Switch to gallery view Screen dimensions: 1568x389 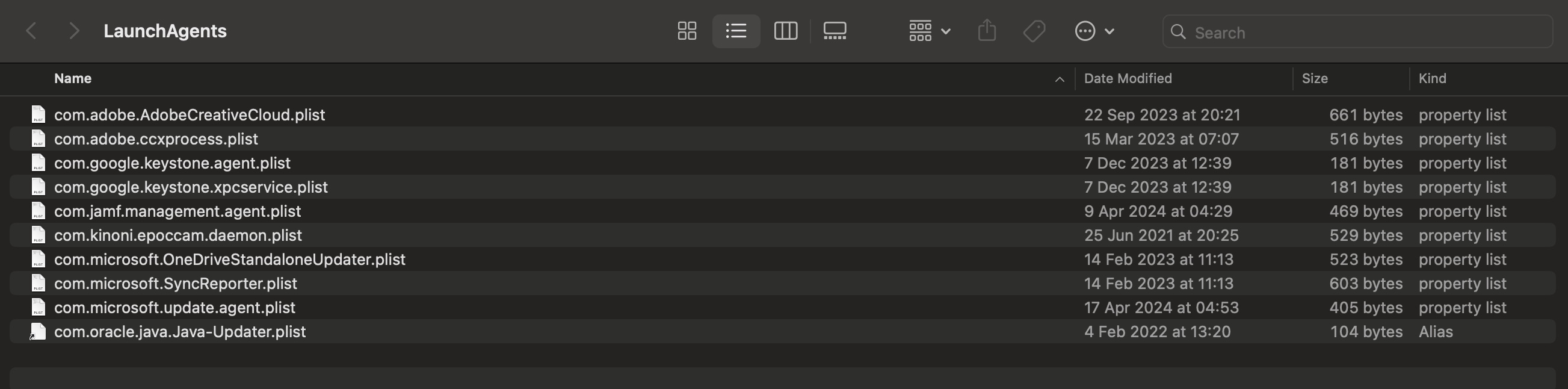pos(835,31)
